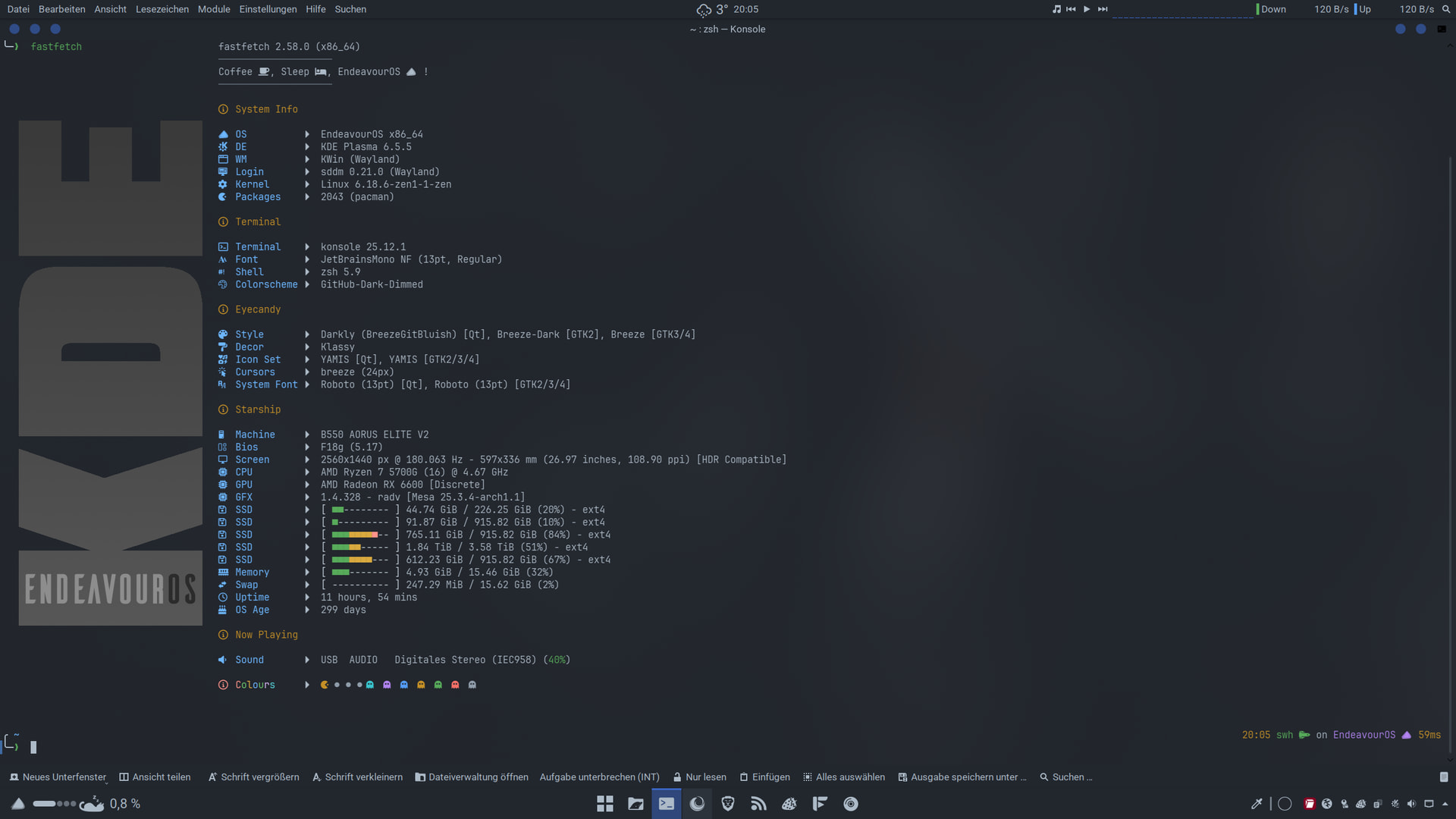
Task: Open the Einstellungen menu
Action: 268,9
